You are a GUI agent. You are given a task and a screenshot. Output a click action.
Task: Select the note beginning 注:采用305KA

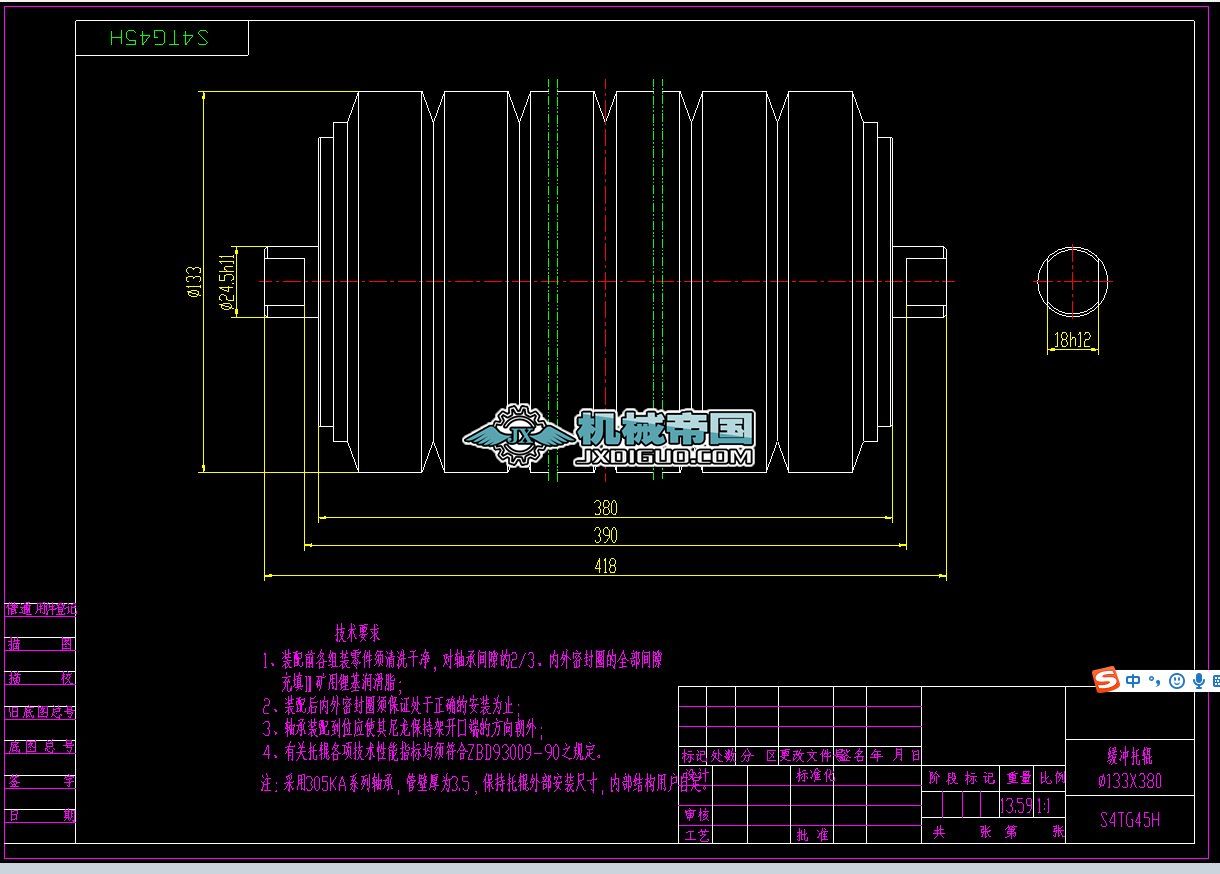[484, 784]
